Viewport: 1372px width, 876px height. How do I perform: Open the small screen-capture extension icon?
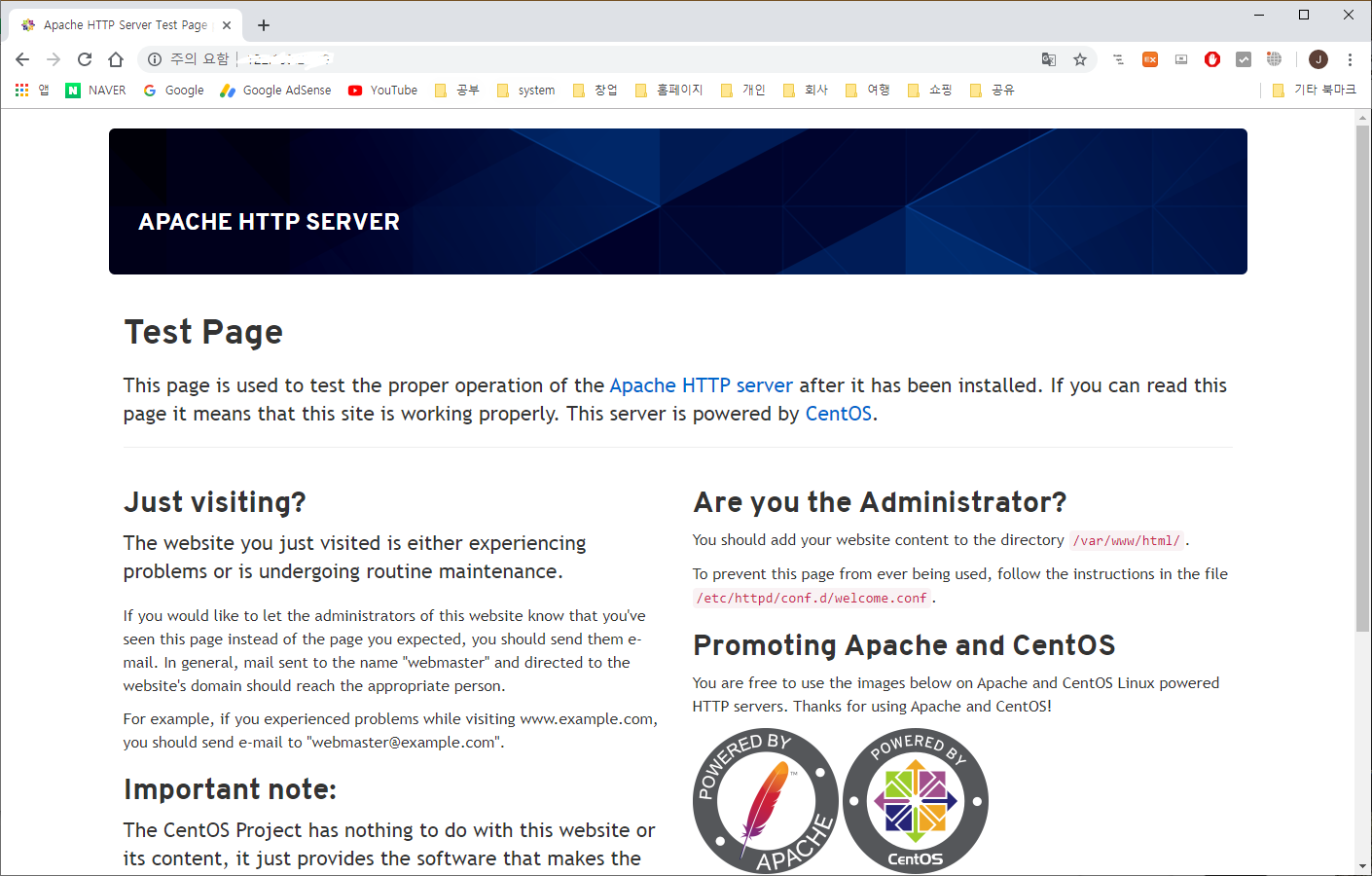tap(1181, 59)
